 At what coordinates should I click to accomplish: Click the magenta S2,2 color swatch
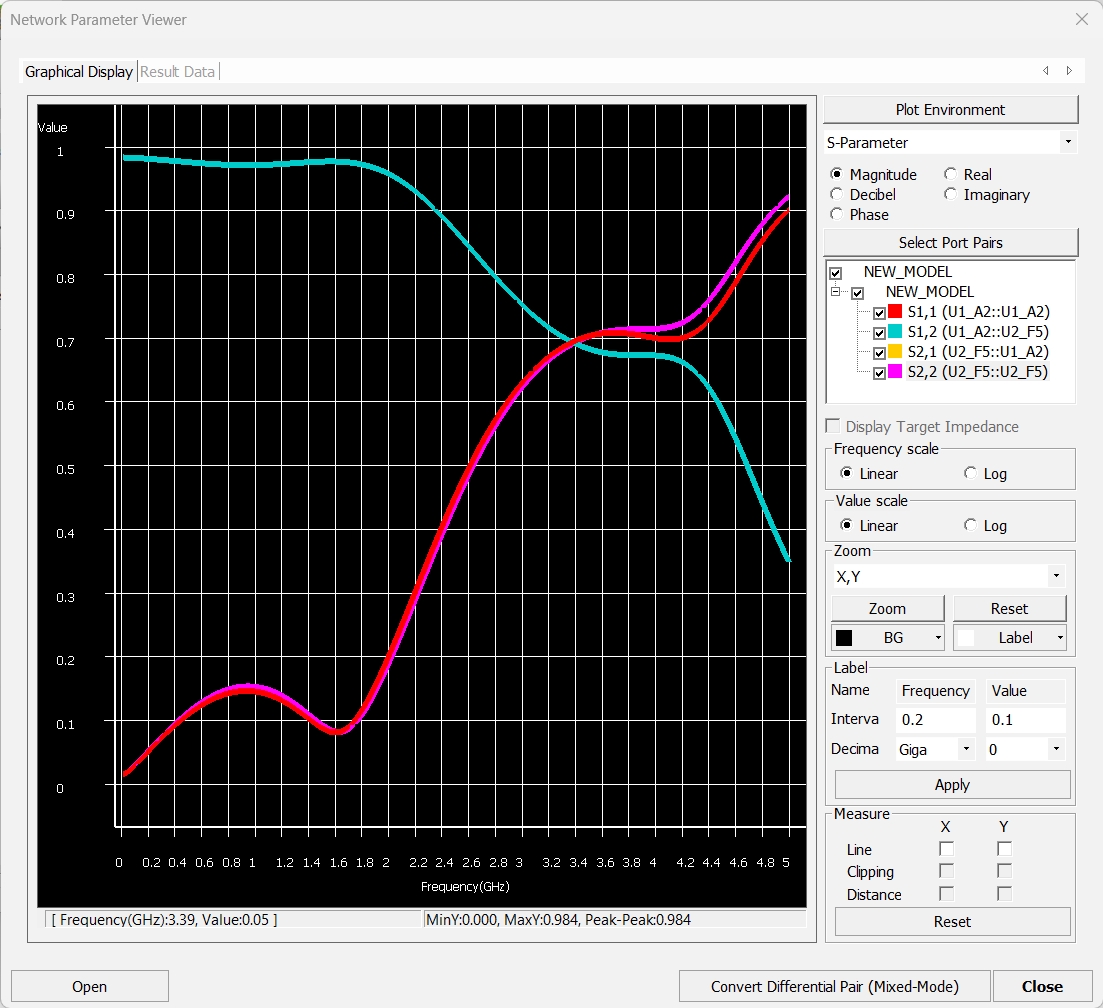[895, 371]
